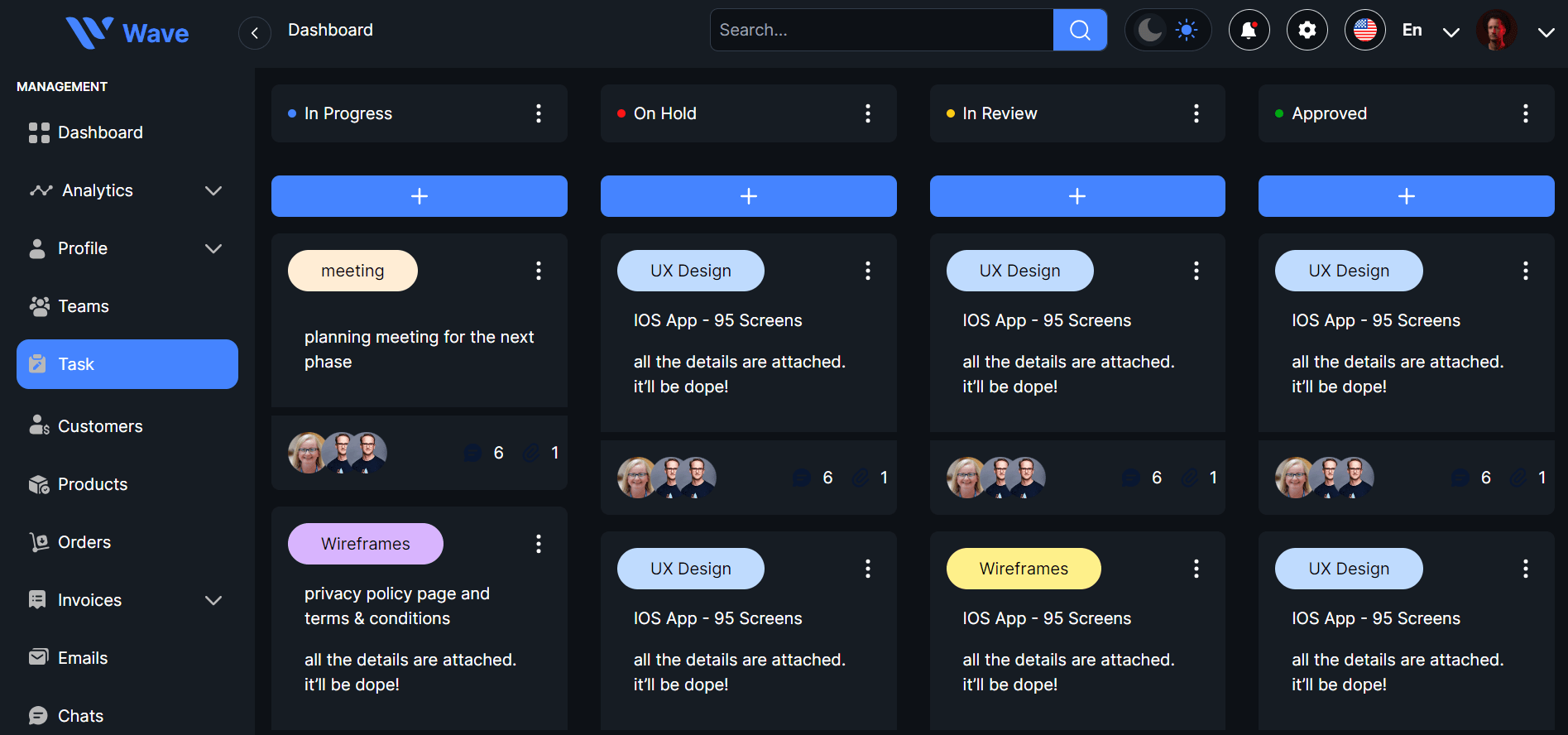Click the search magnifier button
1568x735 pixels.
pos(1080,30)
